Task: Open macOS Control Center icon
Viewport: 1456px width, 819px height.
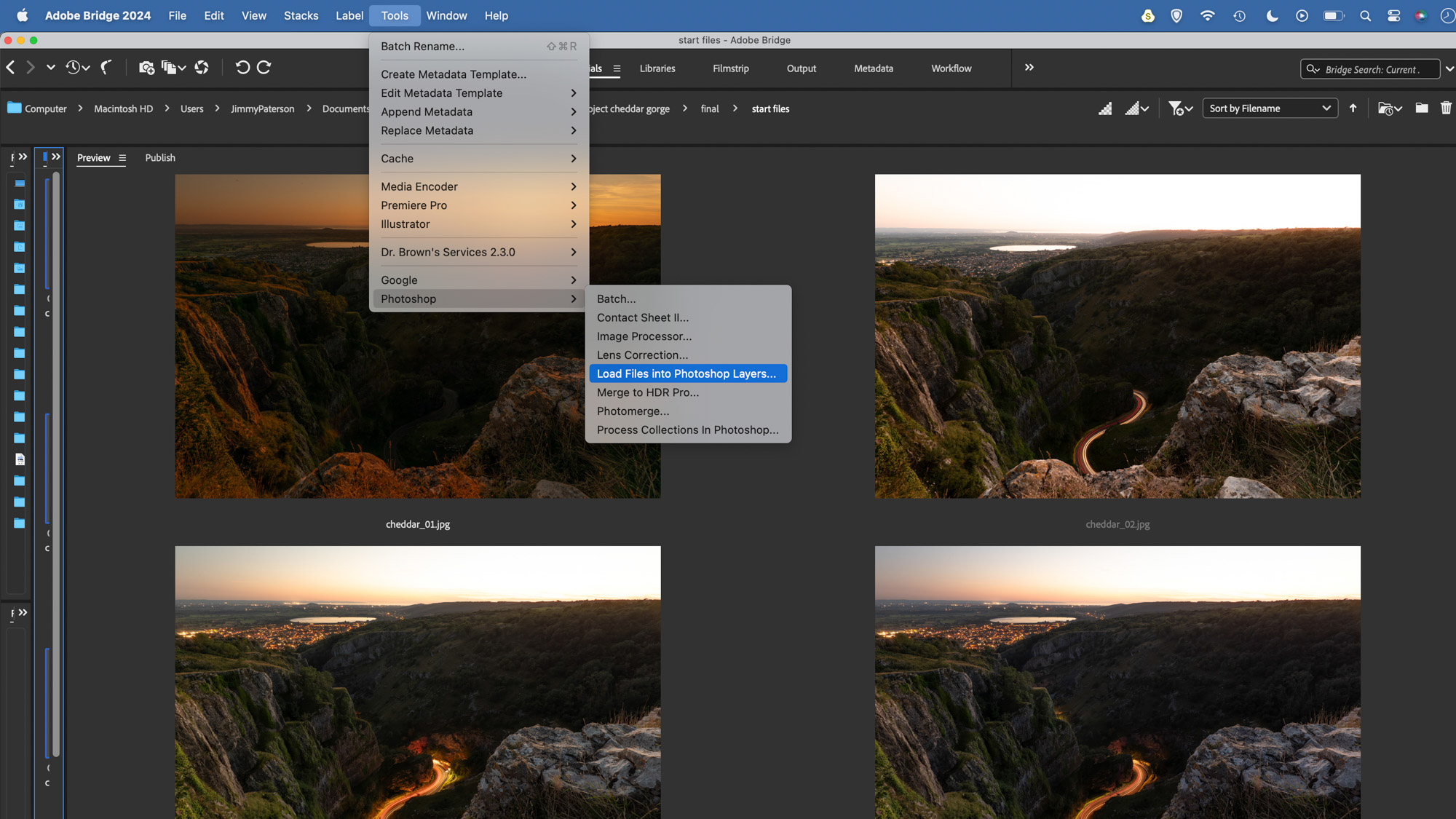Action: pyautogui.click(x=1393, y=15)
